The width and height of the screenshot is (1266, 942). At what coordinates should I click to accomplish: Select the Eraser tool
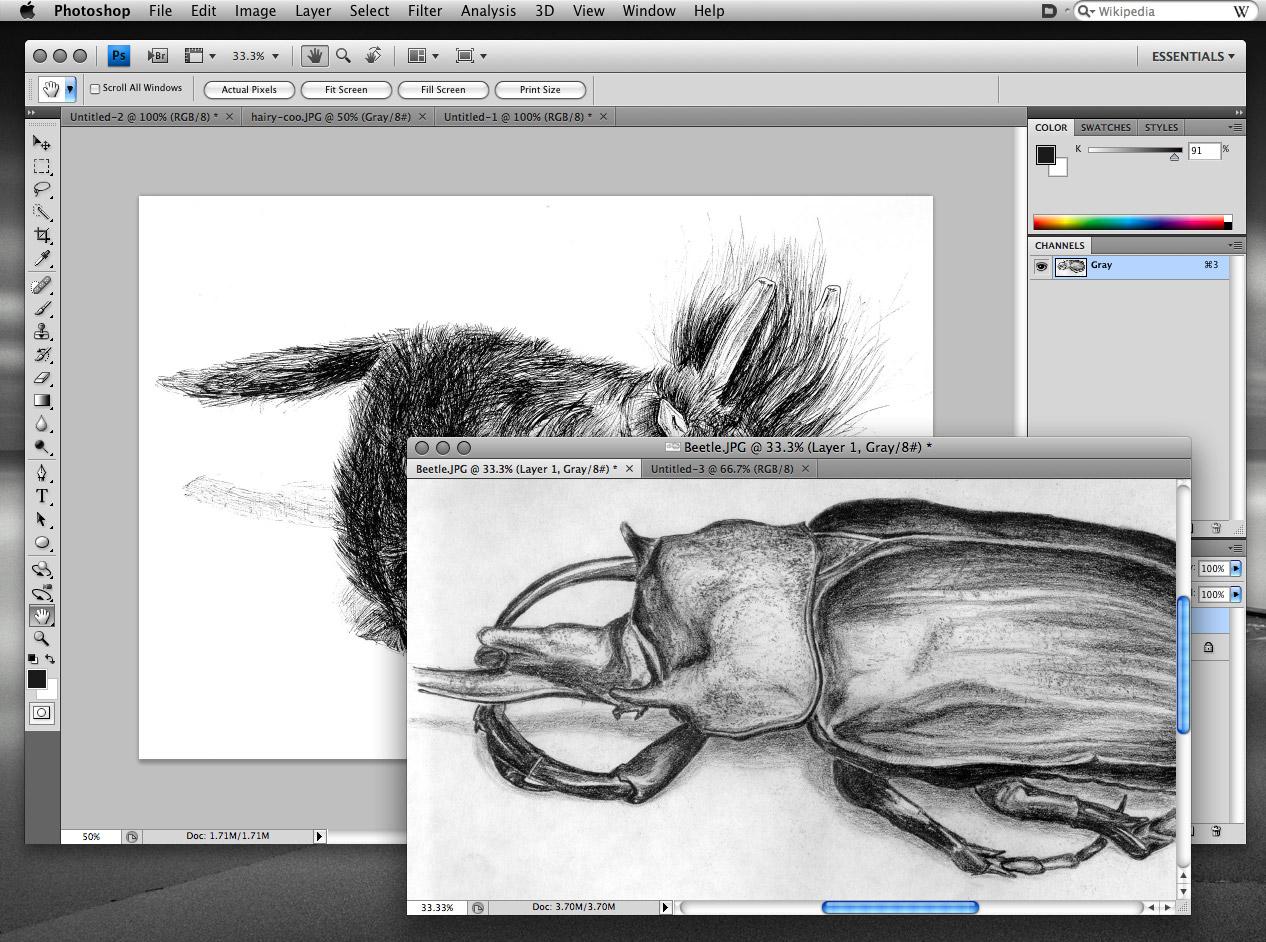click(42, 378)
